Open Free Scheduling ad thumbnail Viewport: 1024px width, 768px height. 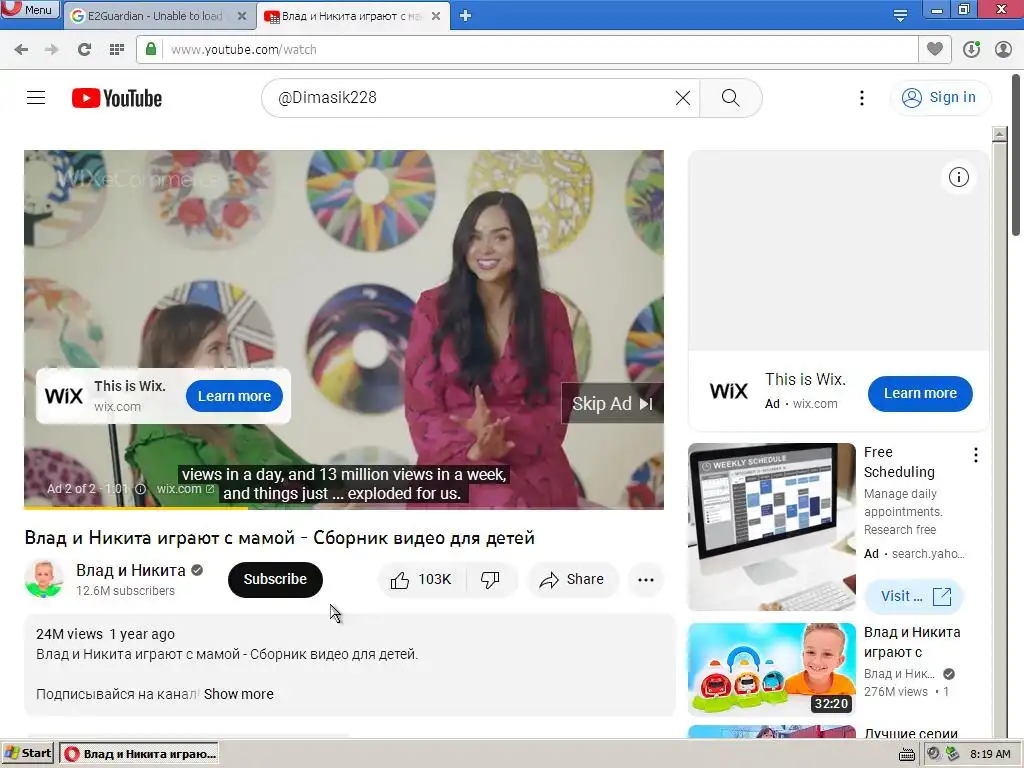coord(772,526)
